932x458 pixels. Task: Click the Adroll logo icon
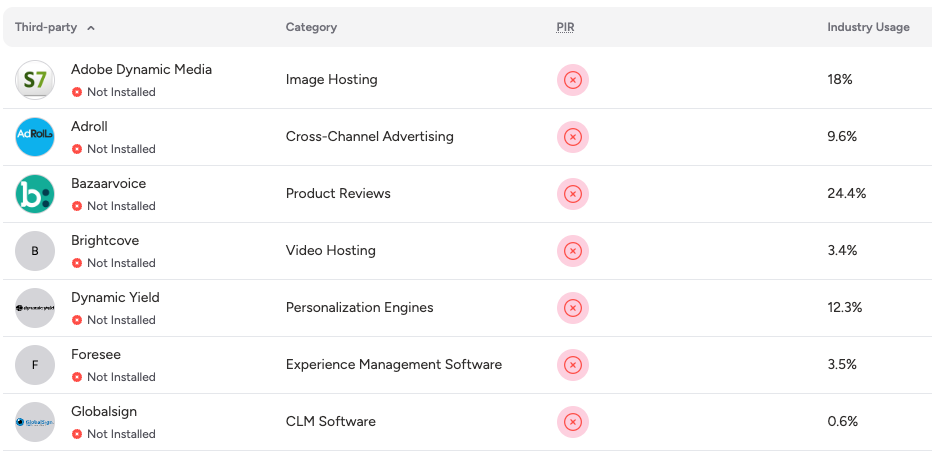pos(35,137)
